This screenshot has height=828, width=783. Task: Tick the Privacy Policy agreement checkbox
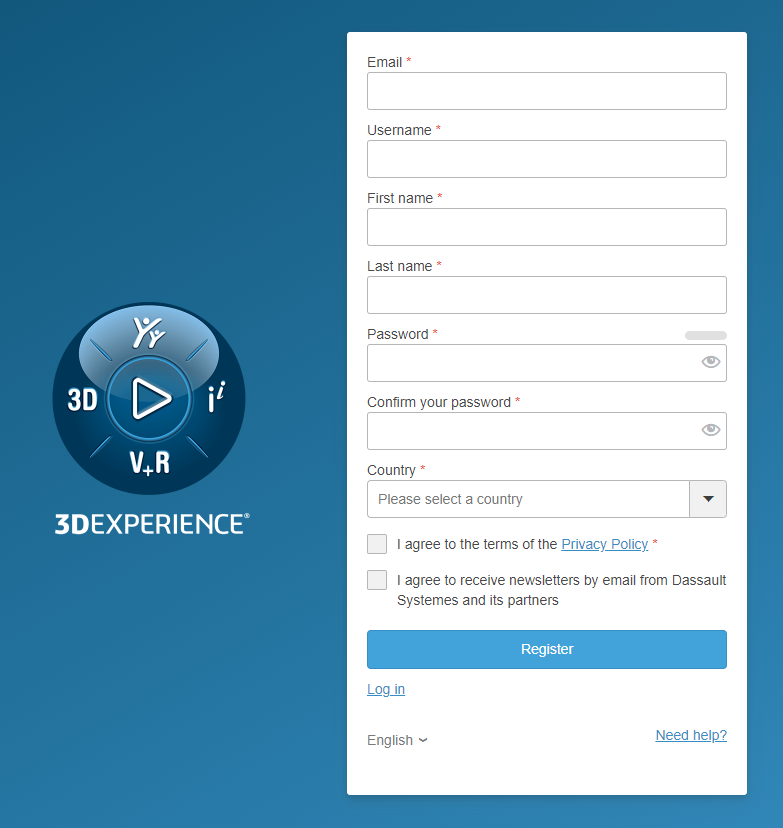click(x=377, y=544)
